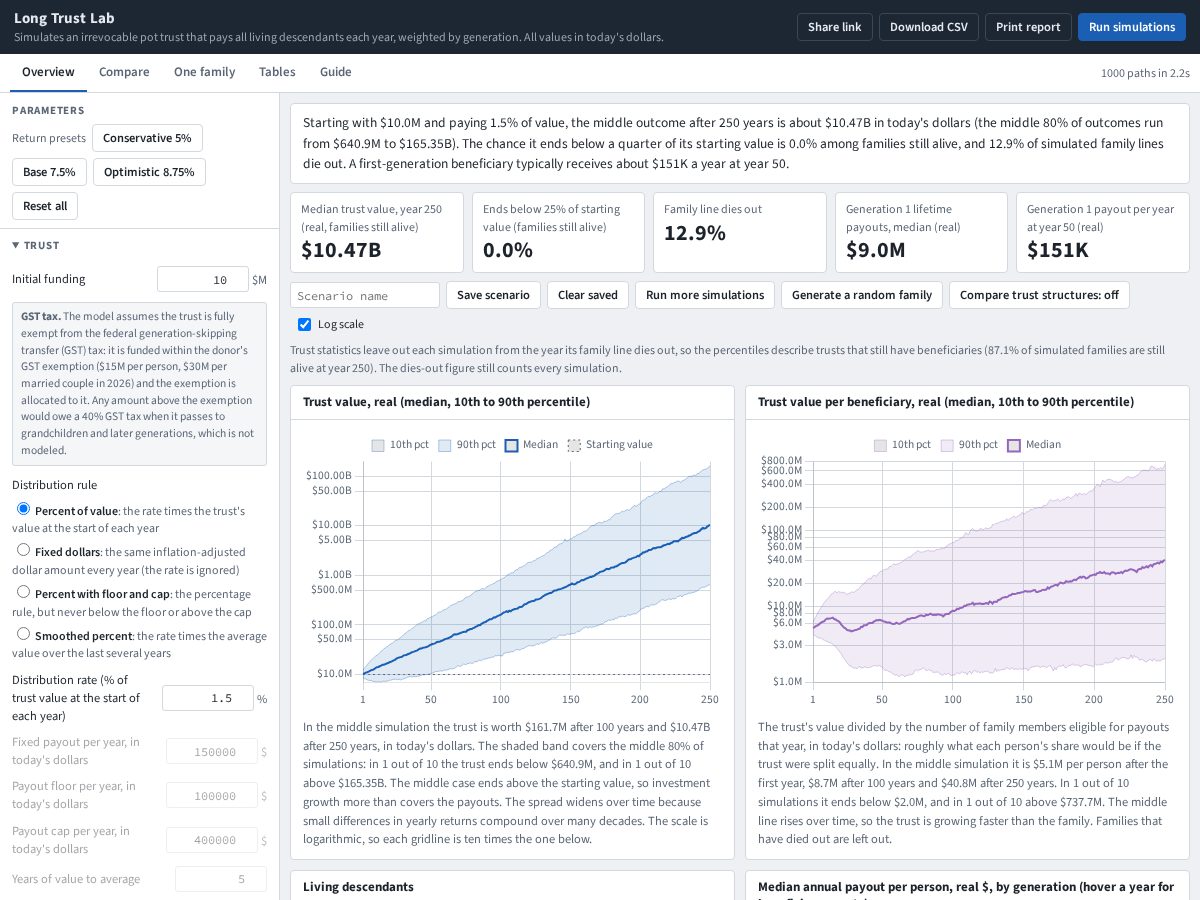Open the Guide tab

click(x=336, y=72)
